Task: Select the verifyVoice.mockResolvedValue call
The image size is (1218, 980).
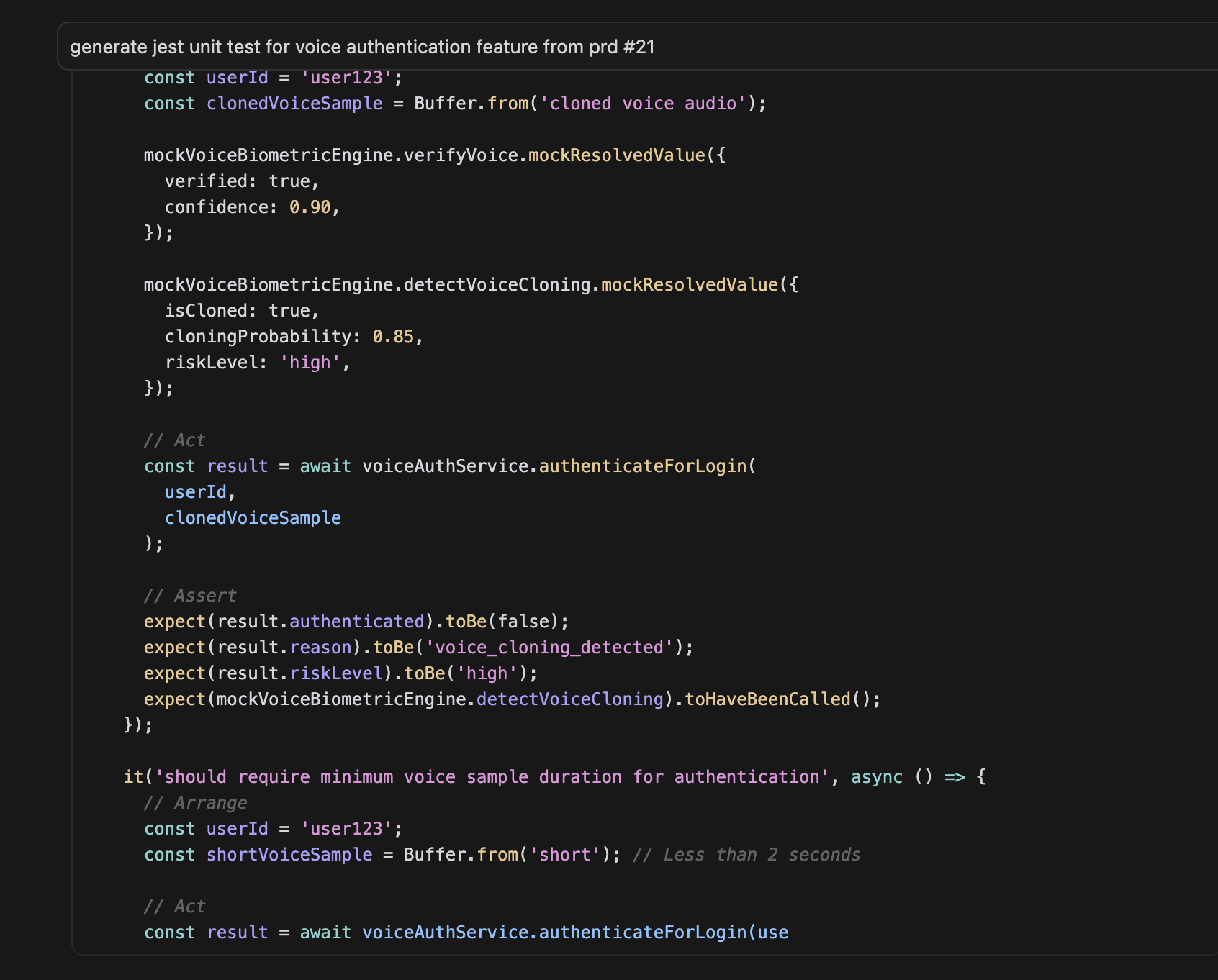Action: click(432, 155)
